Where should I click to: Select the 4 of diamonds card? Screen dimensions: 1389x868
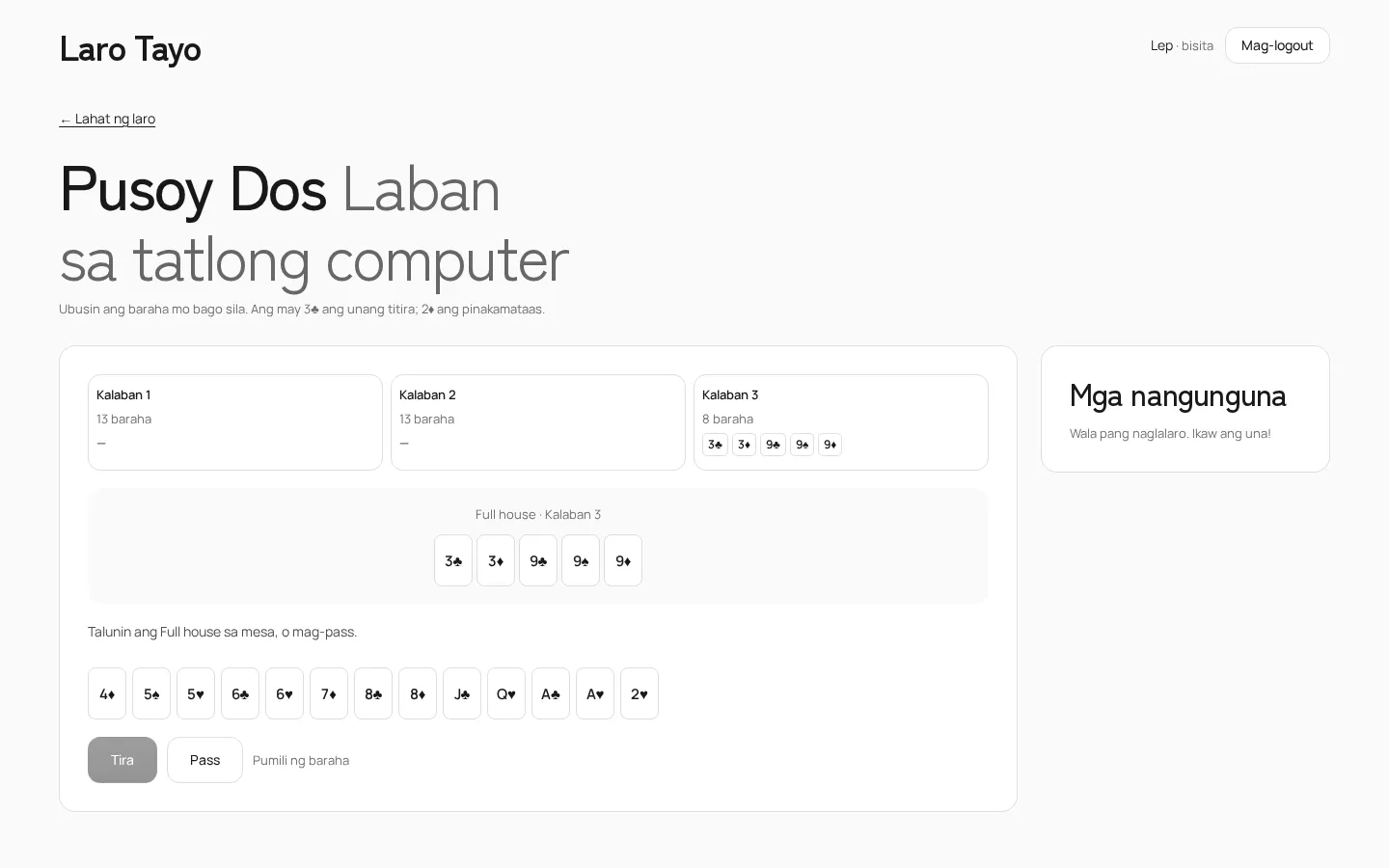(107, 693)
